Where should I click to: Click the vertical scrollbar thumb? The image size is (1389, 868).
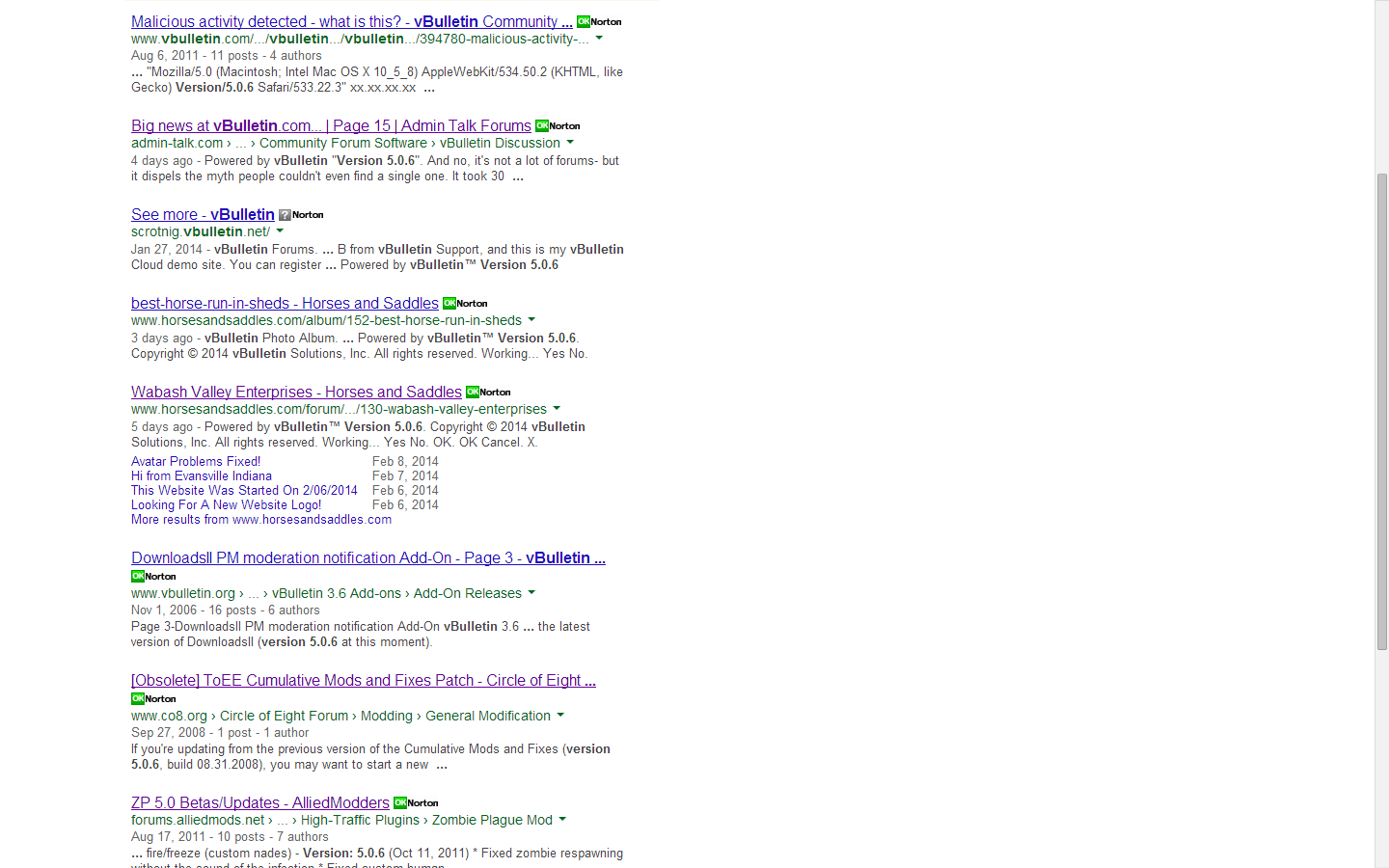pyautogui.click(x=1381, y=412)
